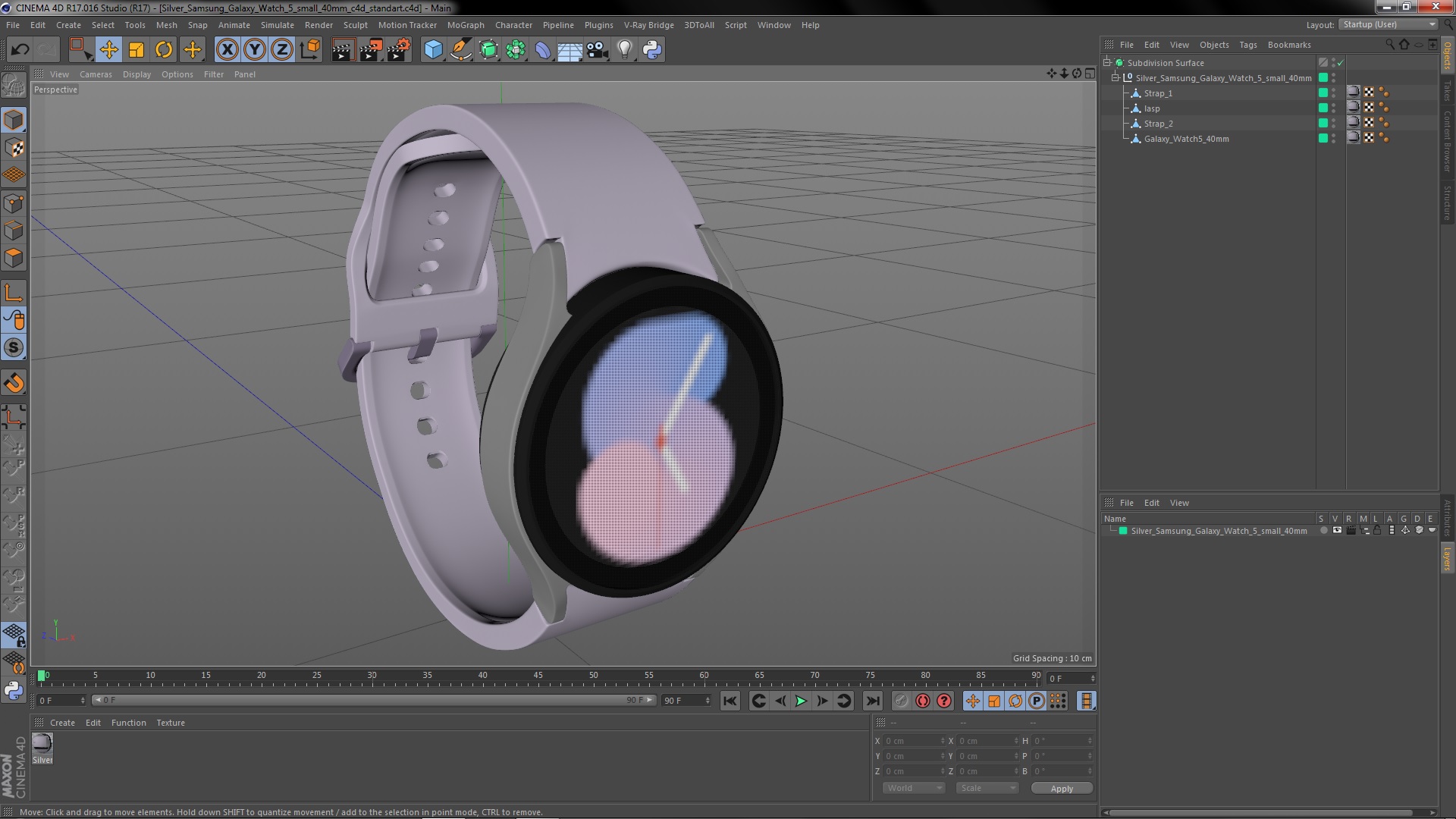
Task: Click frame 45 on the timeline
Action: [538, 676]
